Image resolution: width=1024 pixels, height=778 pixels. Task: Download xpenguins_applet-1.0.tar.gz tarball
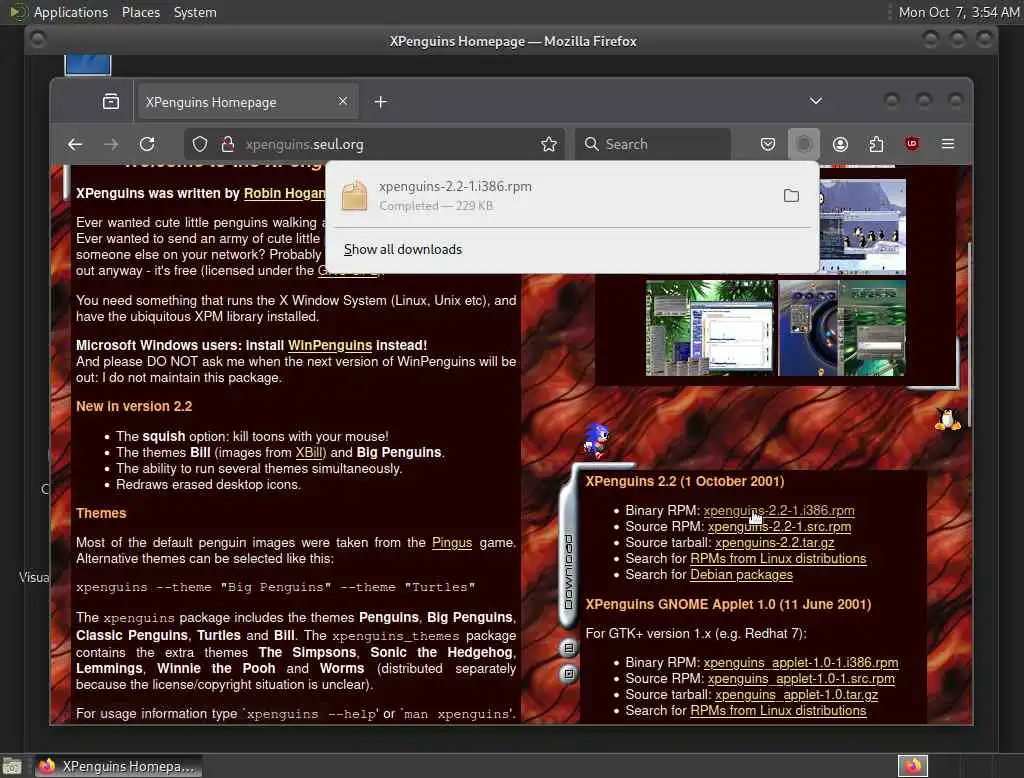(x=796, y=694)
